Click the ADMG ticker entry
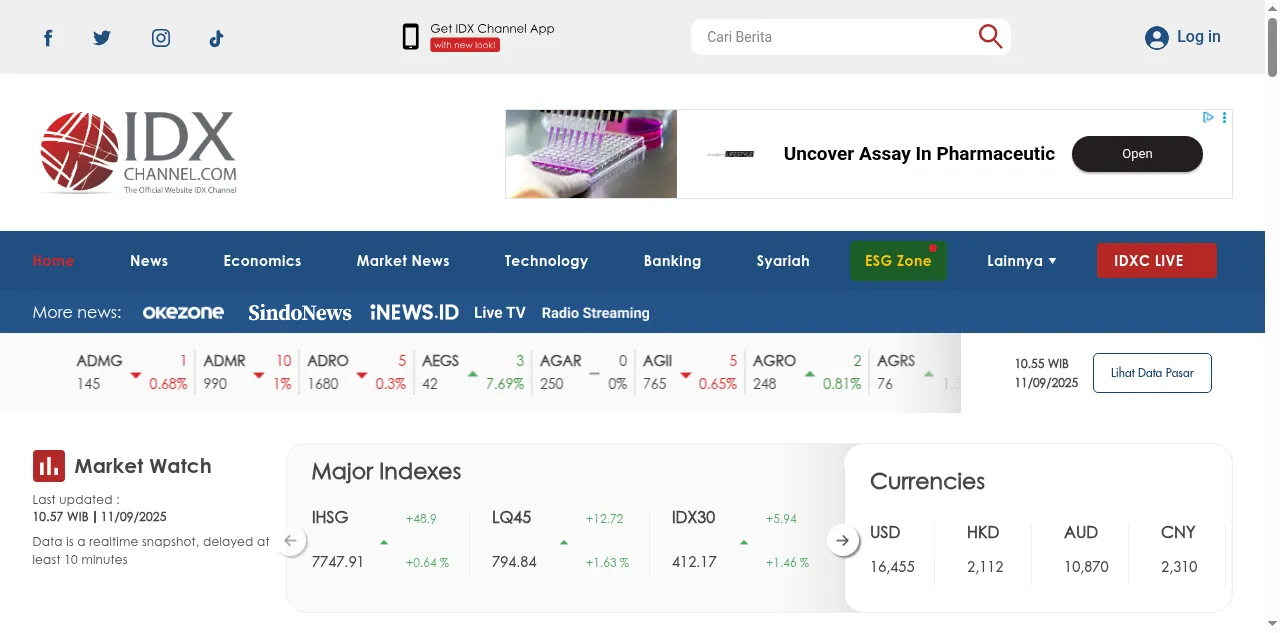This screenshot has width=1280, height=633. pyautogui.click(x=132, y=372)
